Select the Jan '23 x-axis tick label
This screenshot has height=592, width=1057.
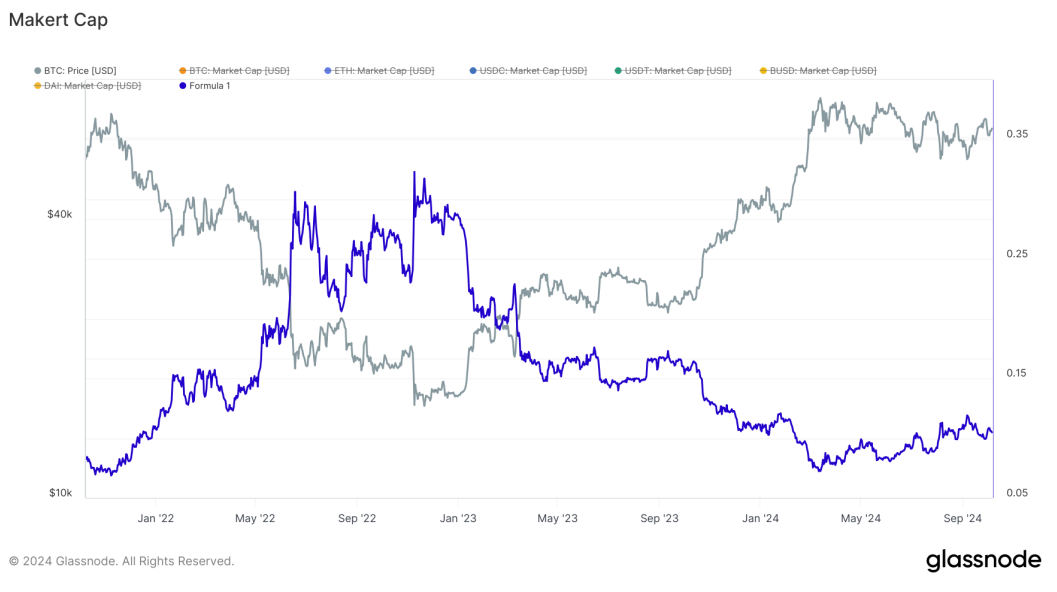pos(458,518)
